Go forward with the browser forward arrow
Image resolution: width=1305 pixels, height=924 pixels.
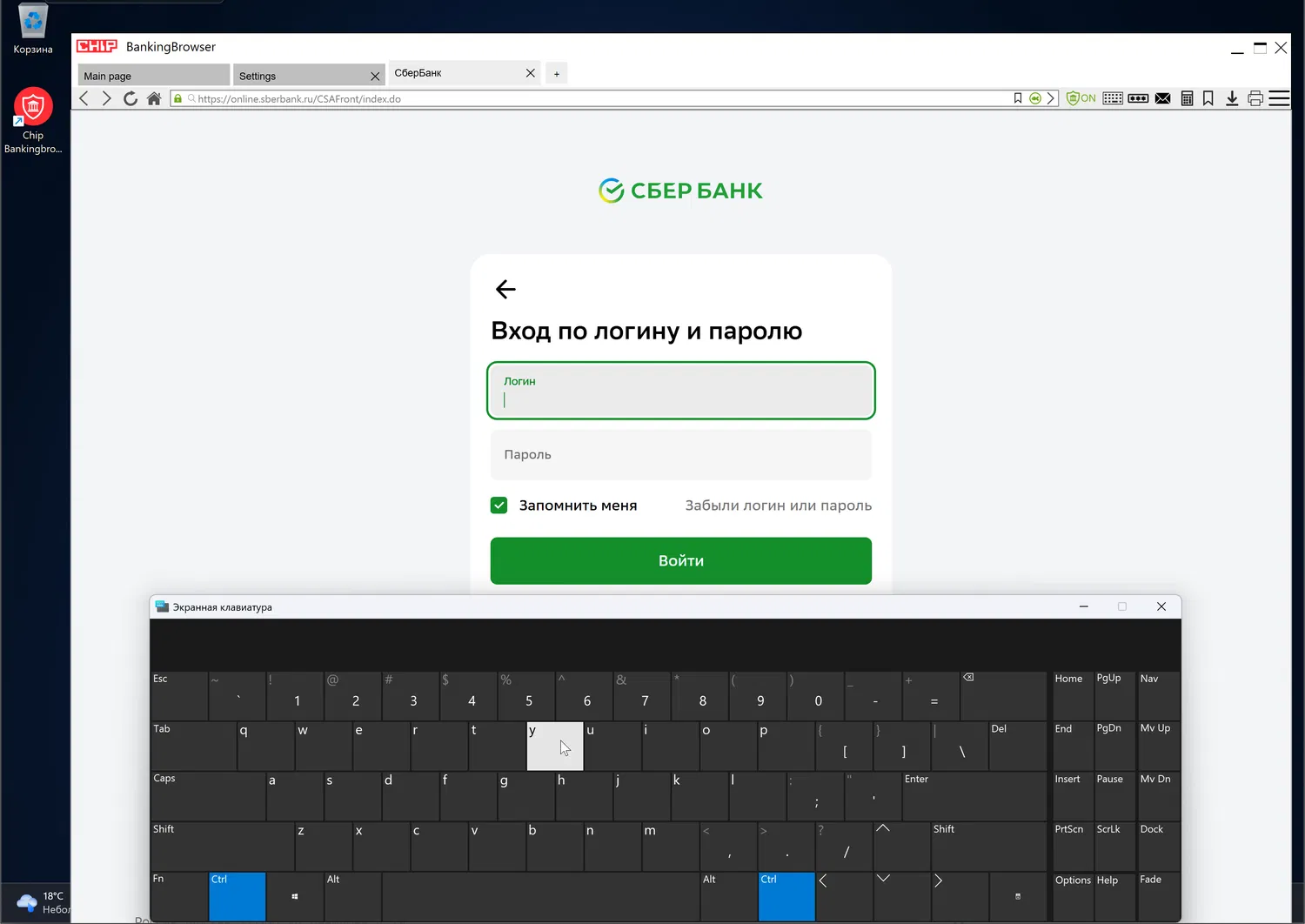tap(107, 98)
